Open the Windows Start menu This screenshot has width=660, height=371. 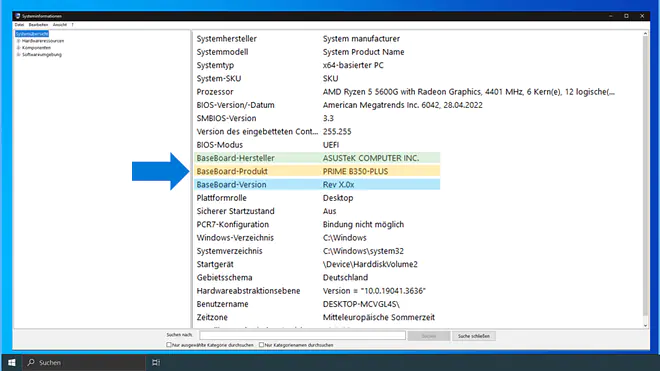click(x=12, y=362)
